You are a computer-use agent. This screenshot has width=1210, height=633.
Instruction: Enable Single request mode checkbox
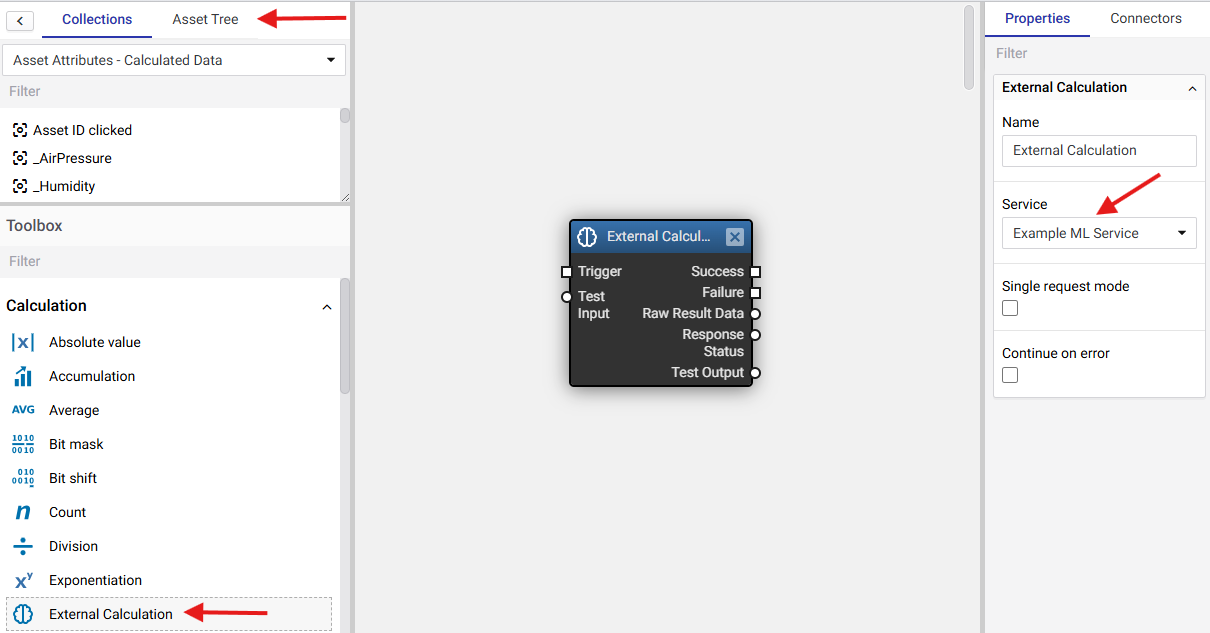point(1010,308)
